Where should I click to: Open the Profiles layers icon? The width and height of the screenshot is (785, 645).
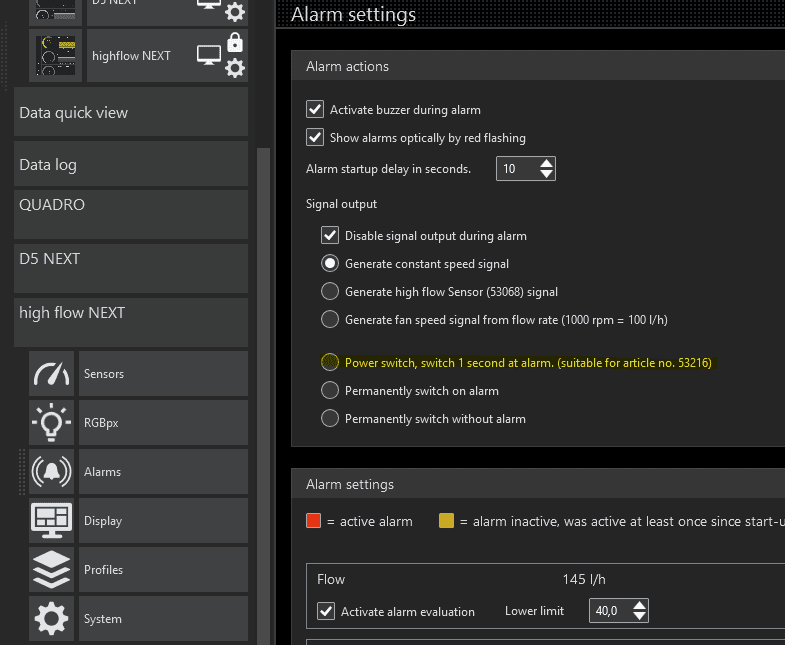(x=52, y=570)
